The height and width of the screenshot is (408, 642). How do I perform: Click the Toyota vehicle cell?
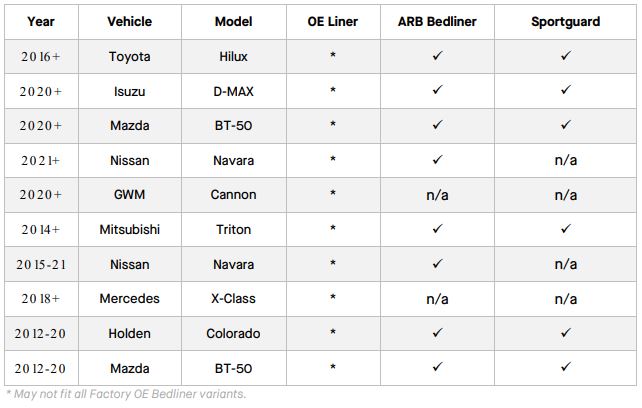tap(130, 57)
